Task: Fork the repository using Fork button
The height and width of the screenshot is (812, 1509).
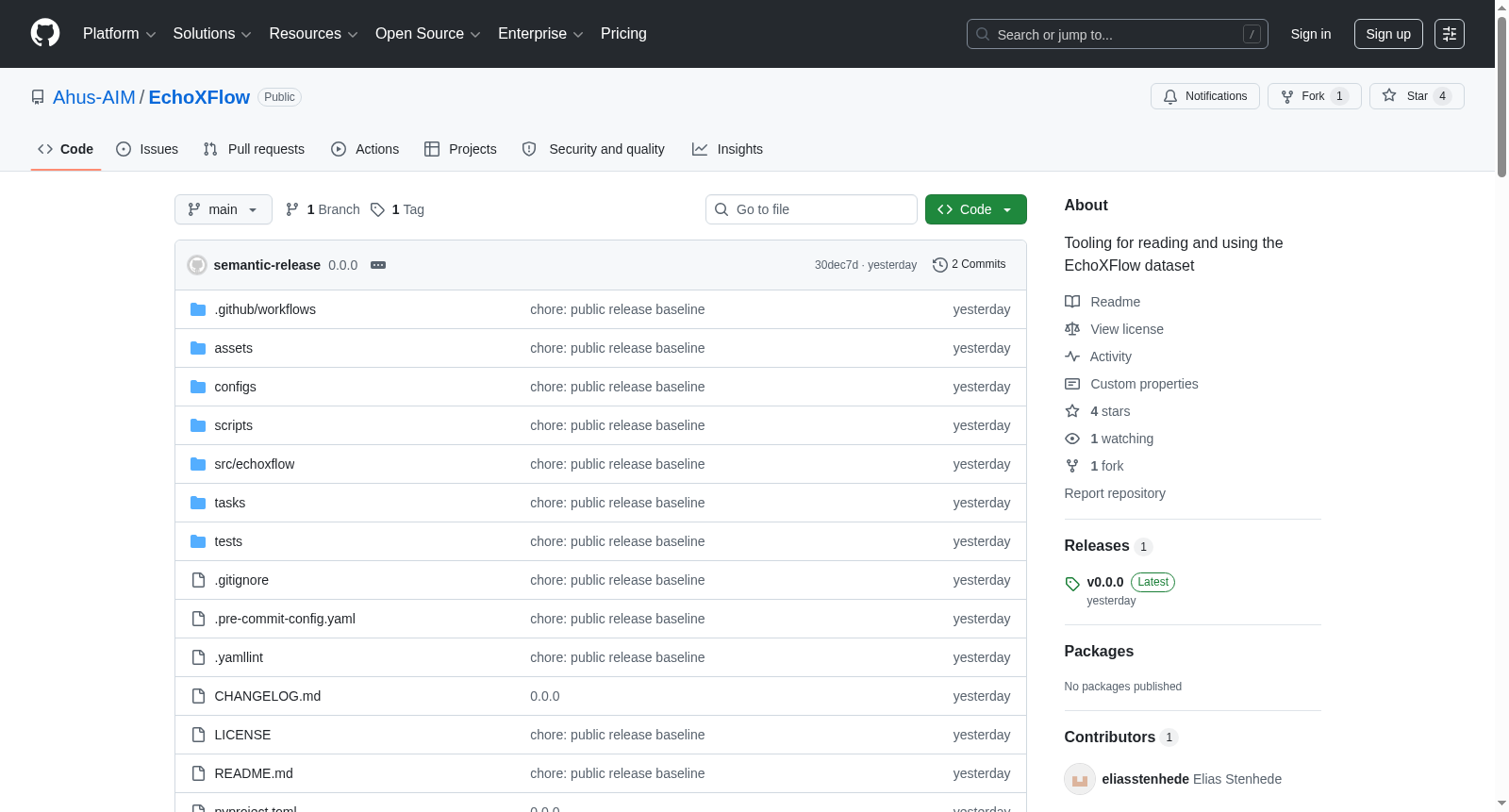Action: [x=1314, y=96]
